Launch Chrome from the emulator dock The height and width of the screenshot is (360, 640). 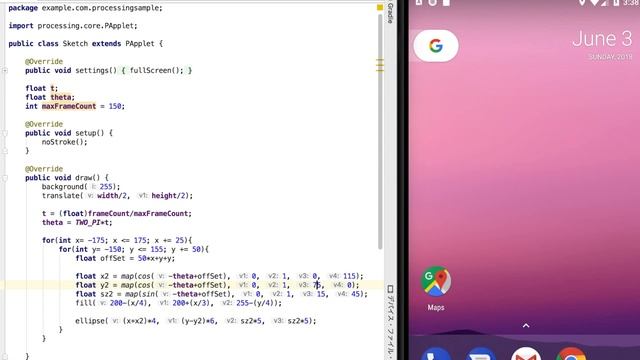pos(571,354)
